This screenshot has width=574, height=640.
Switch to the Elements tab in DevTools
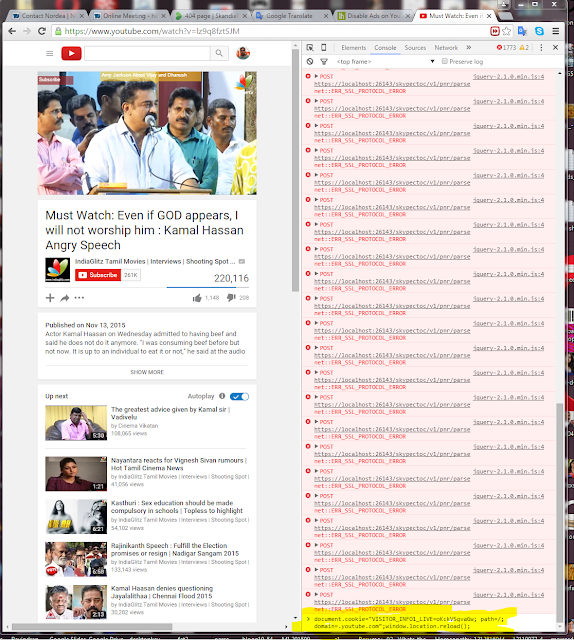(354, 48)
